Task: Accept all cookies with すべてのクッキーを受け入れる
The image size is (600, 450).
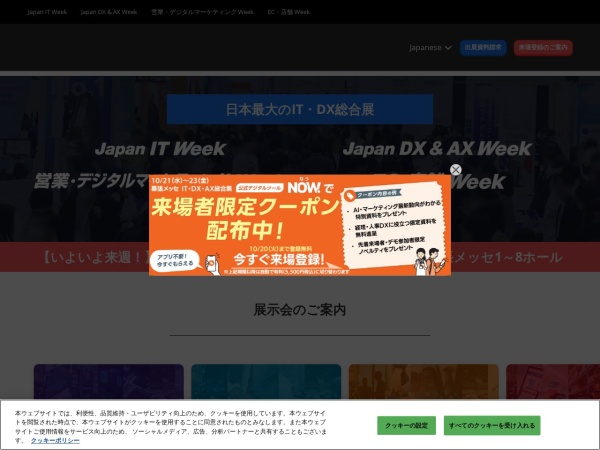Action: [492, 425]
